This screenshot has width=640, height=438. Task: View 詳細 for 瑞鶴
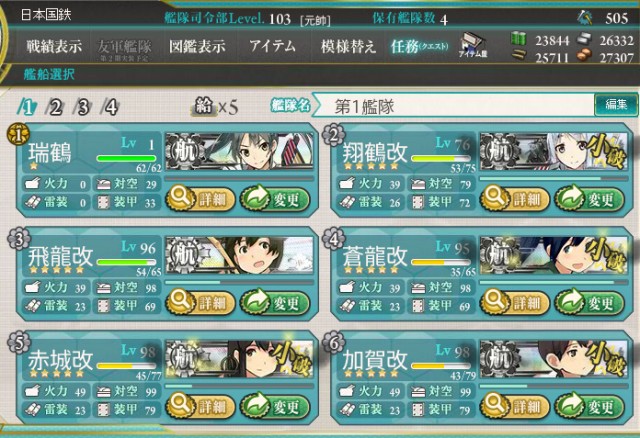pos(201,199)
